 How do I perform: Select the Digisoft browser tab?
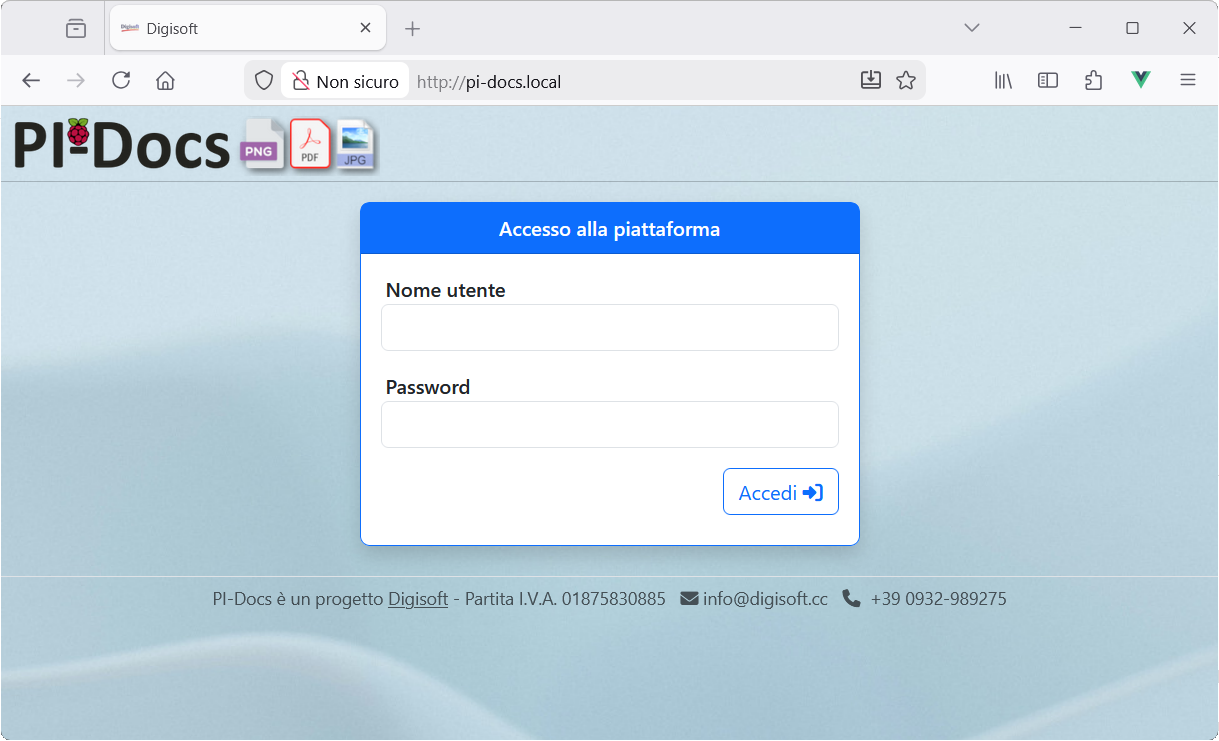(x=247, y=28)
